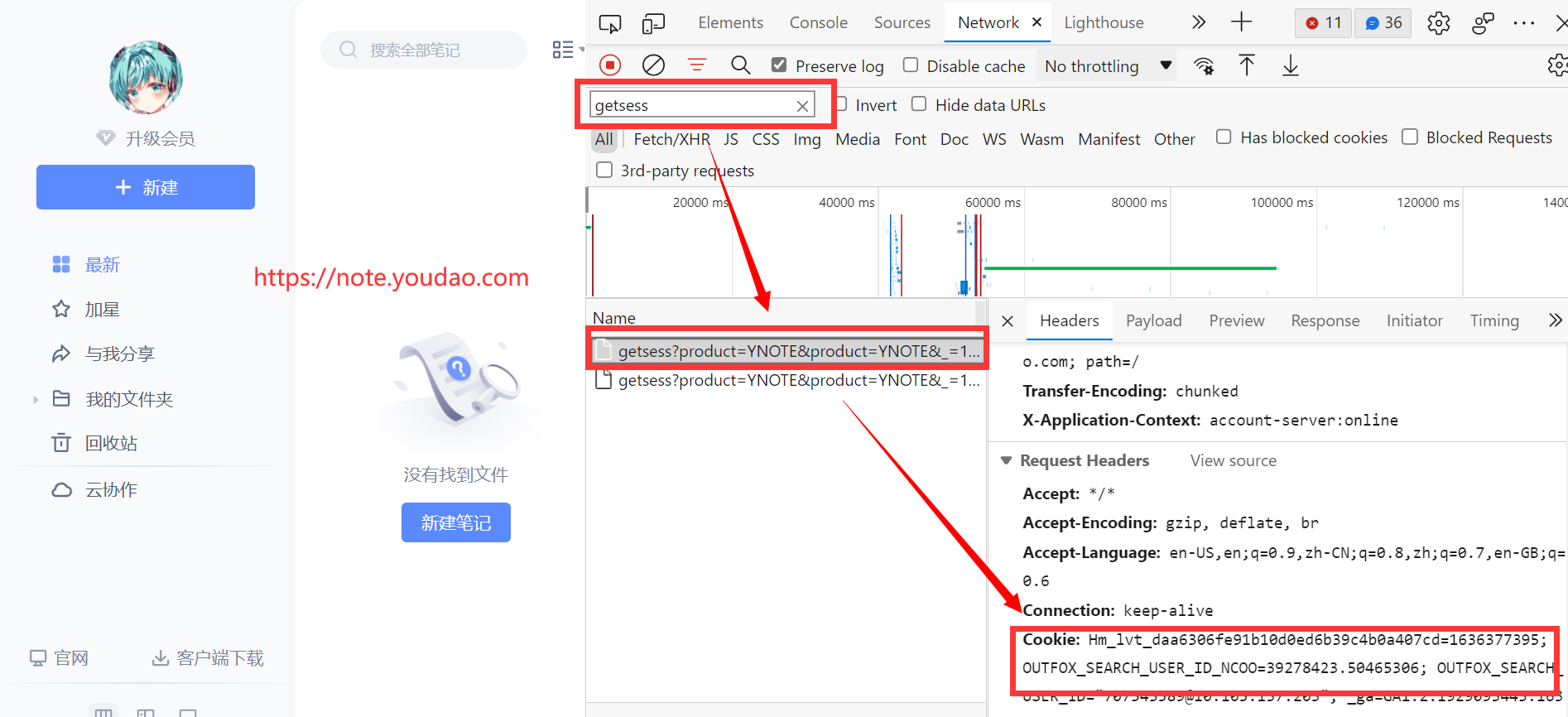The height and width of the screenshot is (717, 1568).
Task: Click the export HAR download arrow icon
Action: [x=1290, y=65]
